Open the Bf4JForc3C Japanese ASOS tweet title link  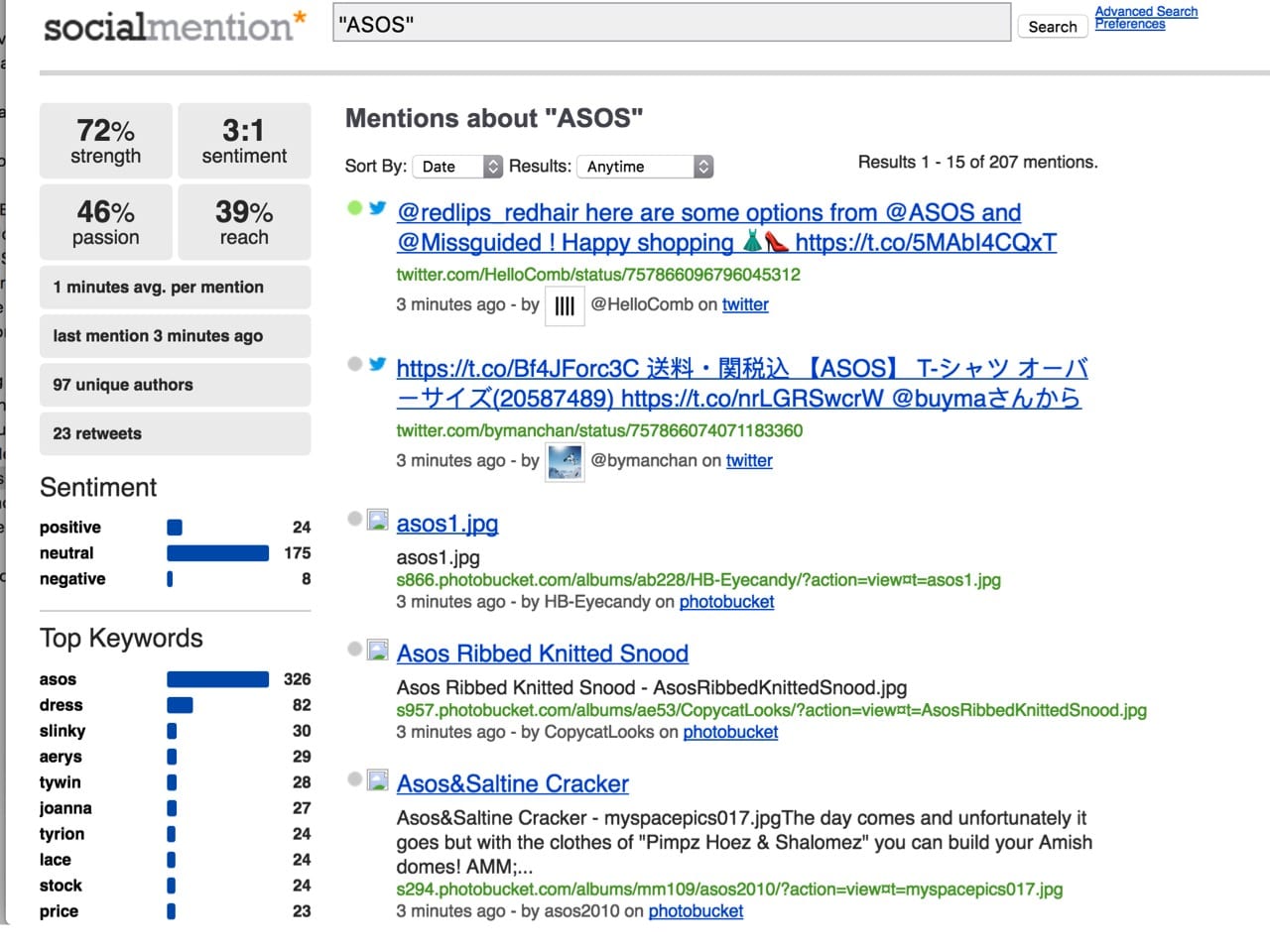click(741, 383)
